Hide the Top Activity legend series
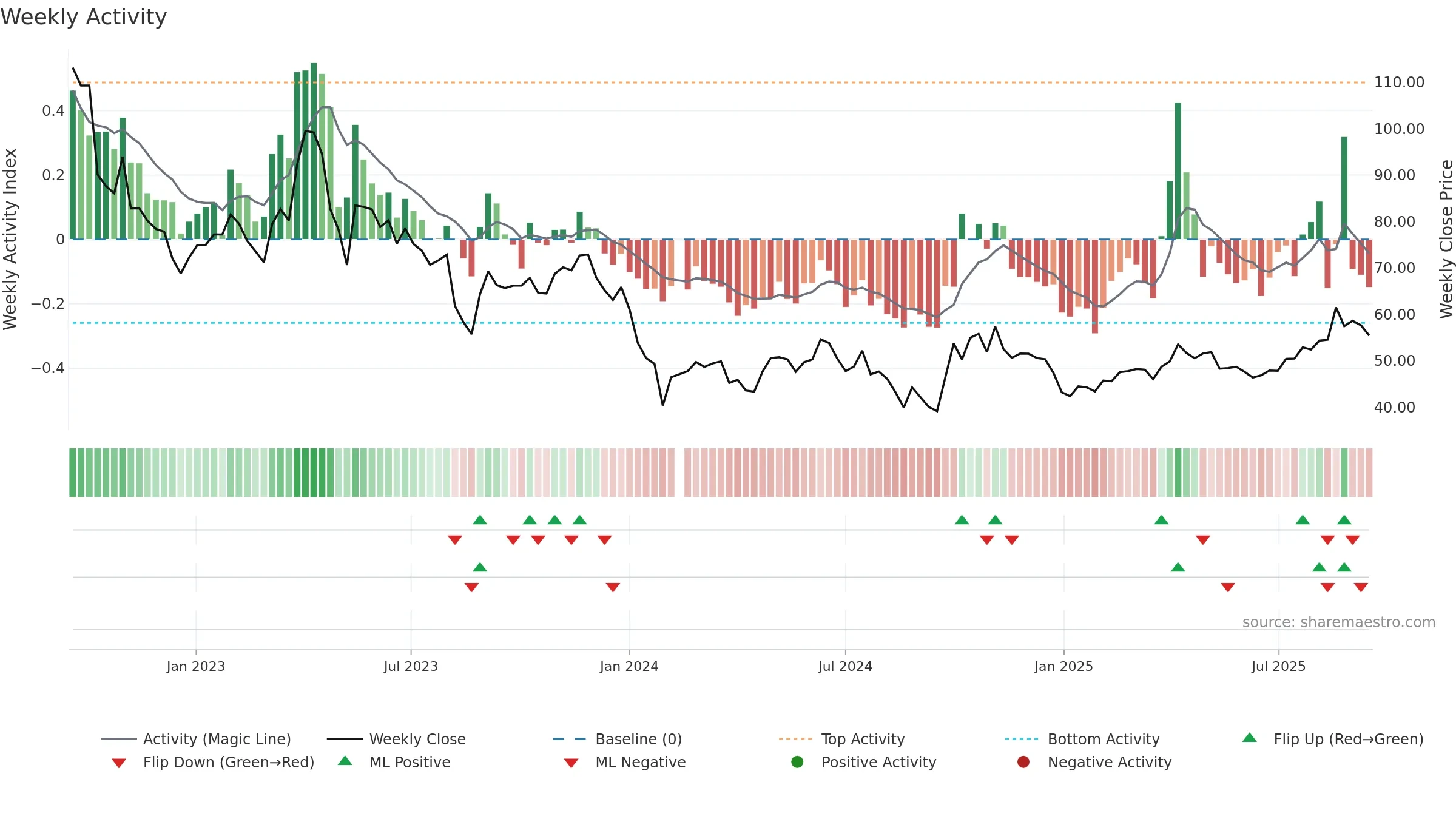The width and height of the screenshot is (1456, 819). (842, 739)
